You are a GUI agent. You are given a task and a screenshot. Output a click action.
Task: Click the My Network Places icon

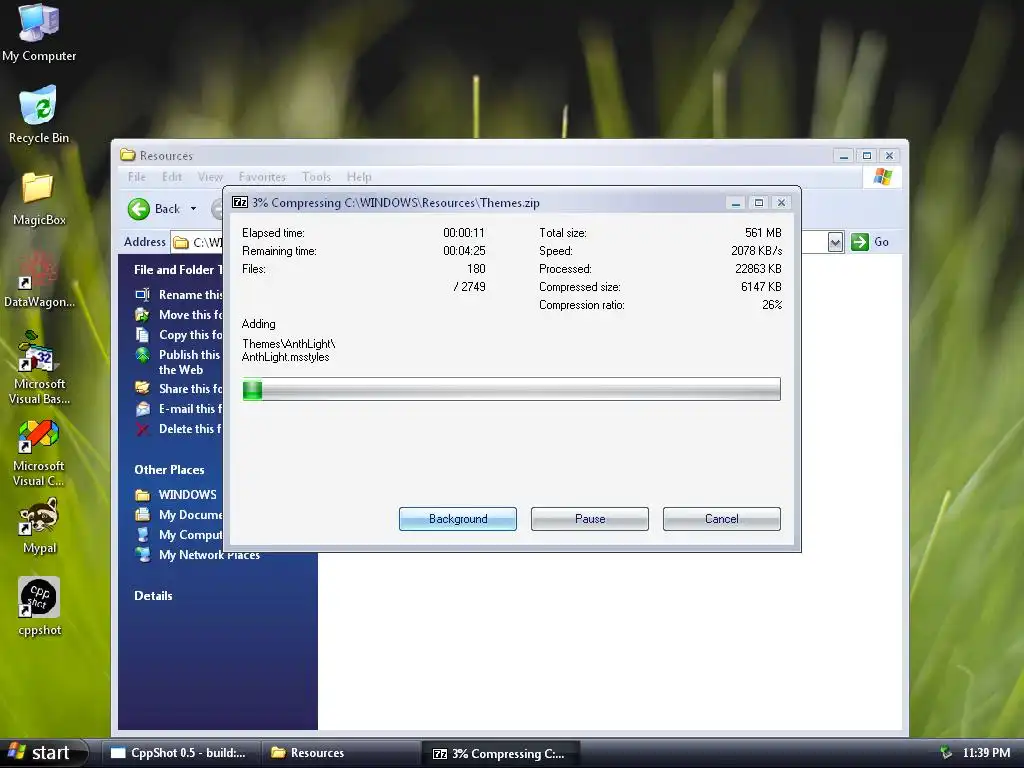(142, 555)
